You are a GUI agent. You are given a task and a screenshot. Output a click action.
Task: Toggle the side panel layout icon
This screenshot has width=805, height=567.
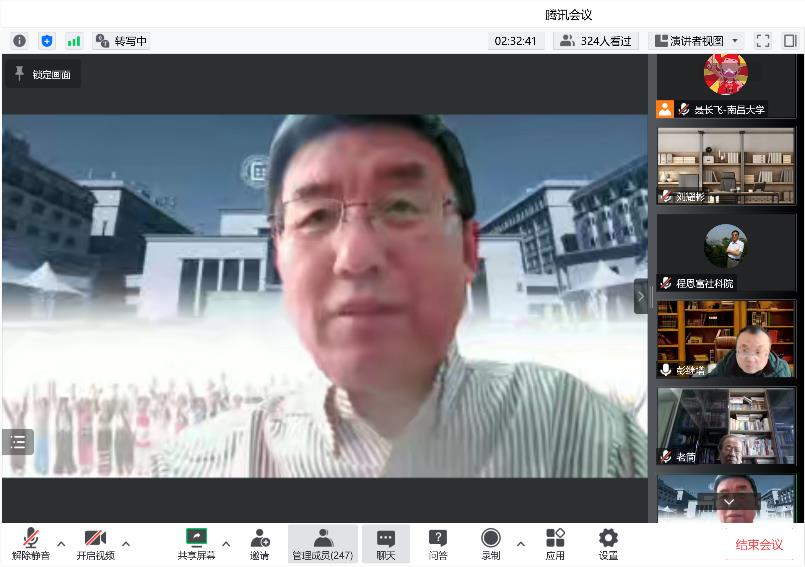tap(790, 41)
